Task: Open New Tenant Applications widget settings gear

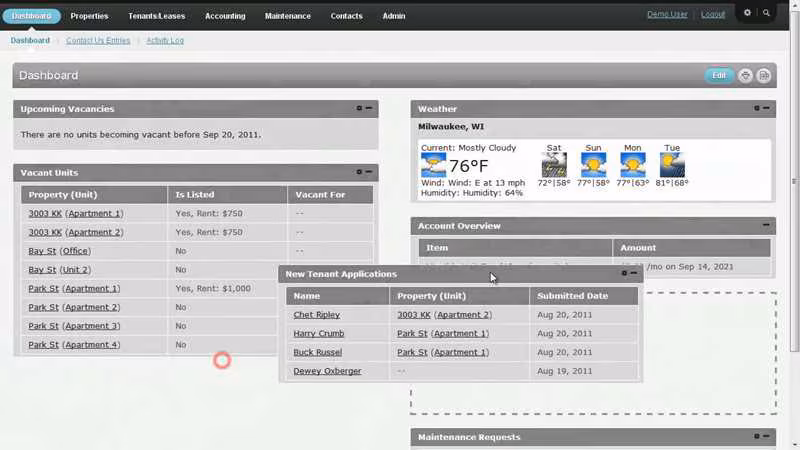Action: (624, 273)
